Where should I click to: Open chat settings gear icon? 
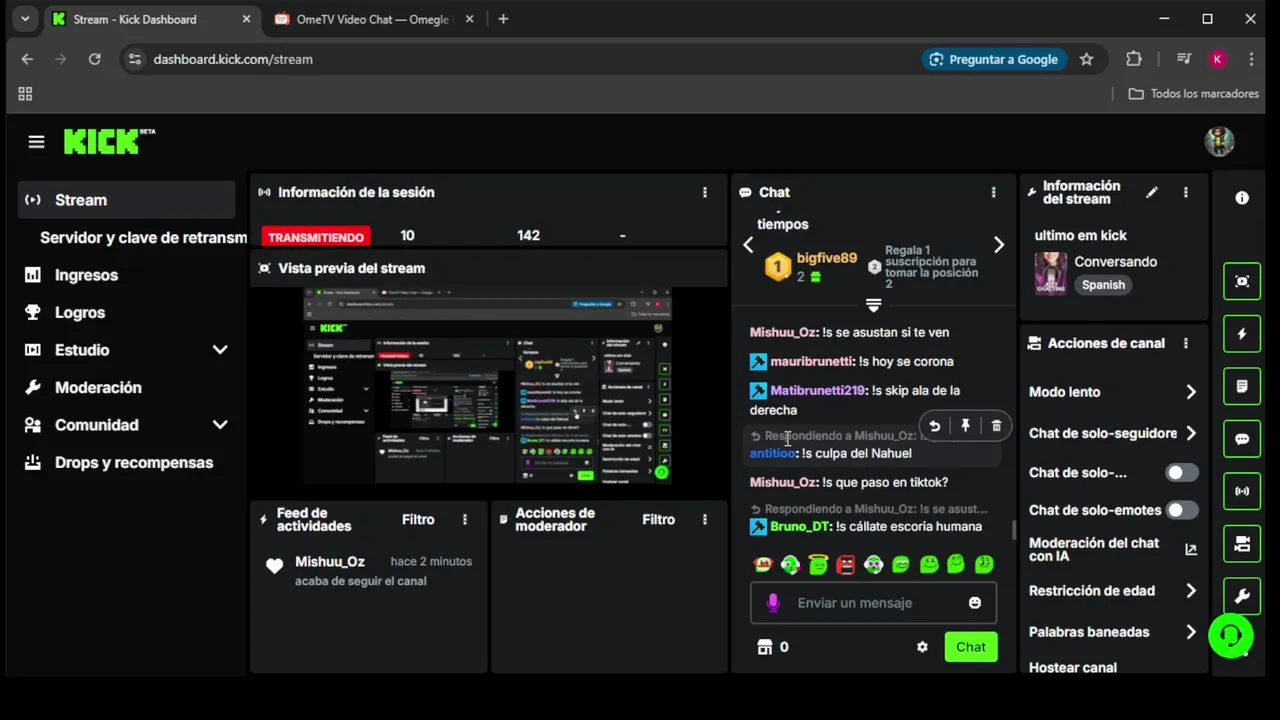tap(922, 647)
